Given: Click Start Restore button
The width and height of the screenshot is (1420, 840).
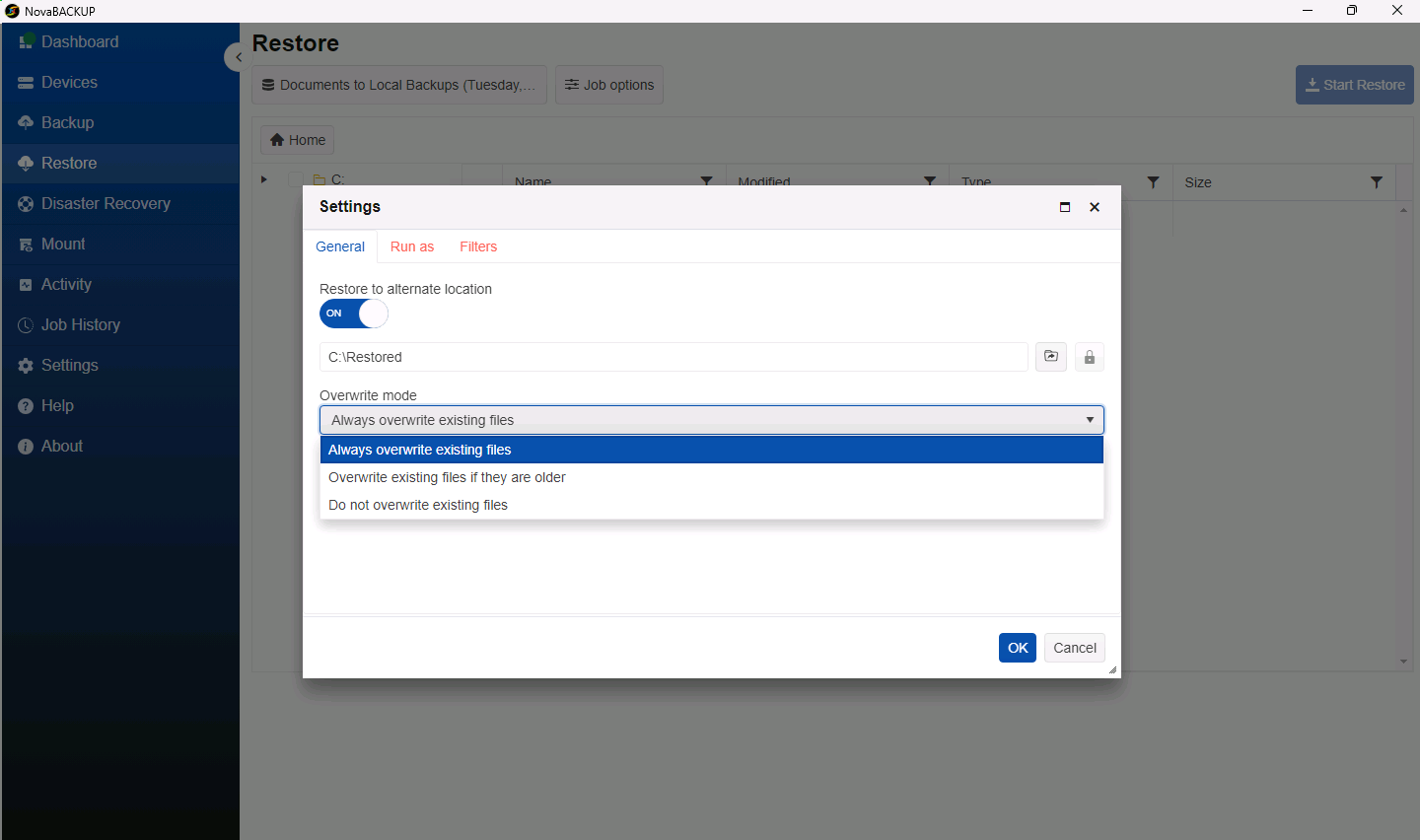Looking at the screenshot, I should coord(1354,85).
